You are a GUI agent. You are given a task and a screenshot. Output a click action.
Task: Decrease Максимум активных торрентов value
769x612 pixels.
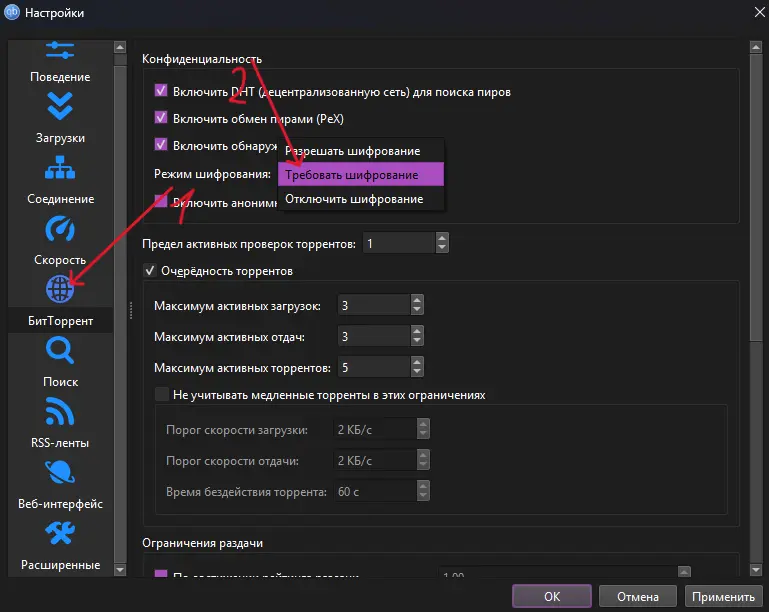[x=417, y=372]
